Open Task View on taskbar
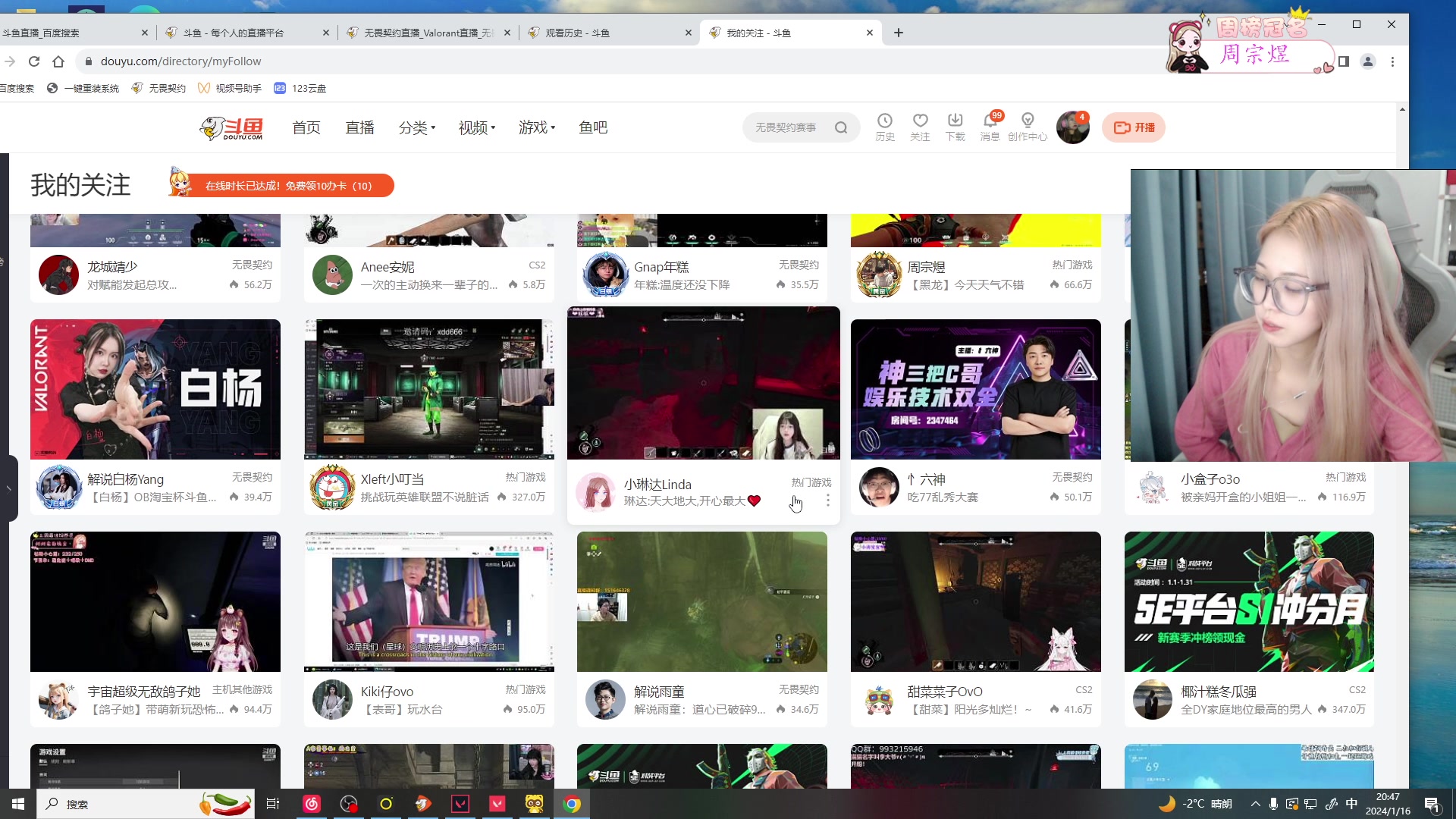The height and width of the screenshot is (819, 1456). [x=273, y=804]
